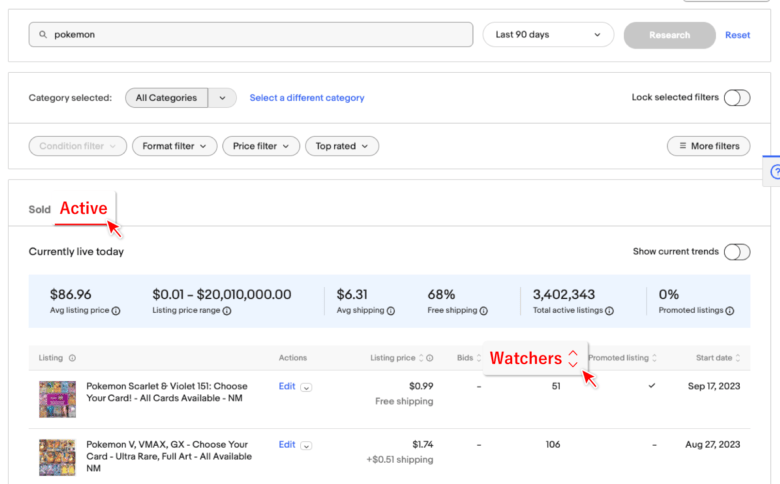Click the search magnifier icon
The image size is (780, 484).
pyautogui.click(x=42, y=35)
